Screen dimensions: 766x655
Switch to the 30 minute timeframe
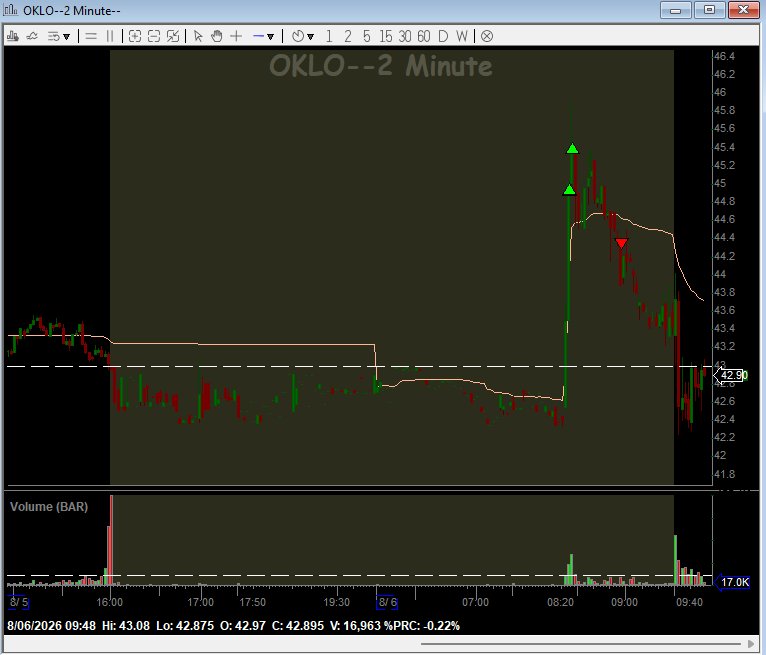(404, 36)
